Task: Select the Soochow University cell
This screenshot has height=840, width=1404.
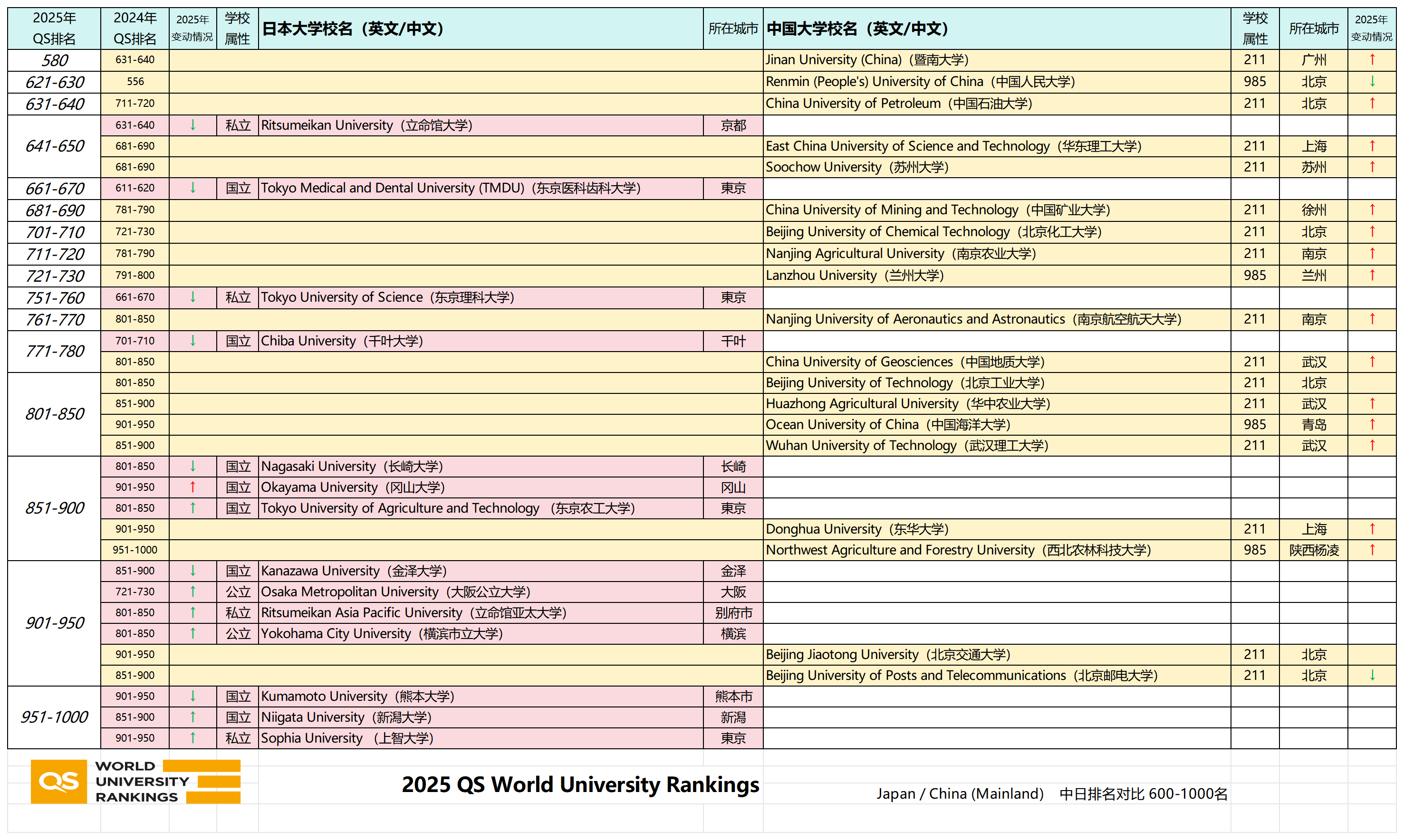Action: 996,167
